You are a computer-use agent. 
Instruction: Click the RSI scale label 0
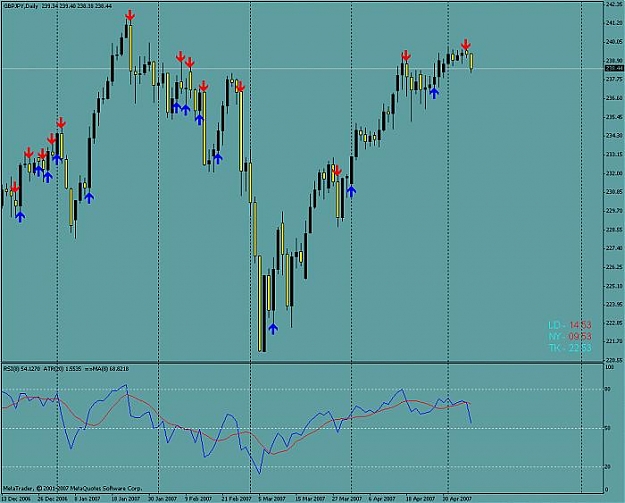pos(607,489)
